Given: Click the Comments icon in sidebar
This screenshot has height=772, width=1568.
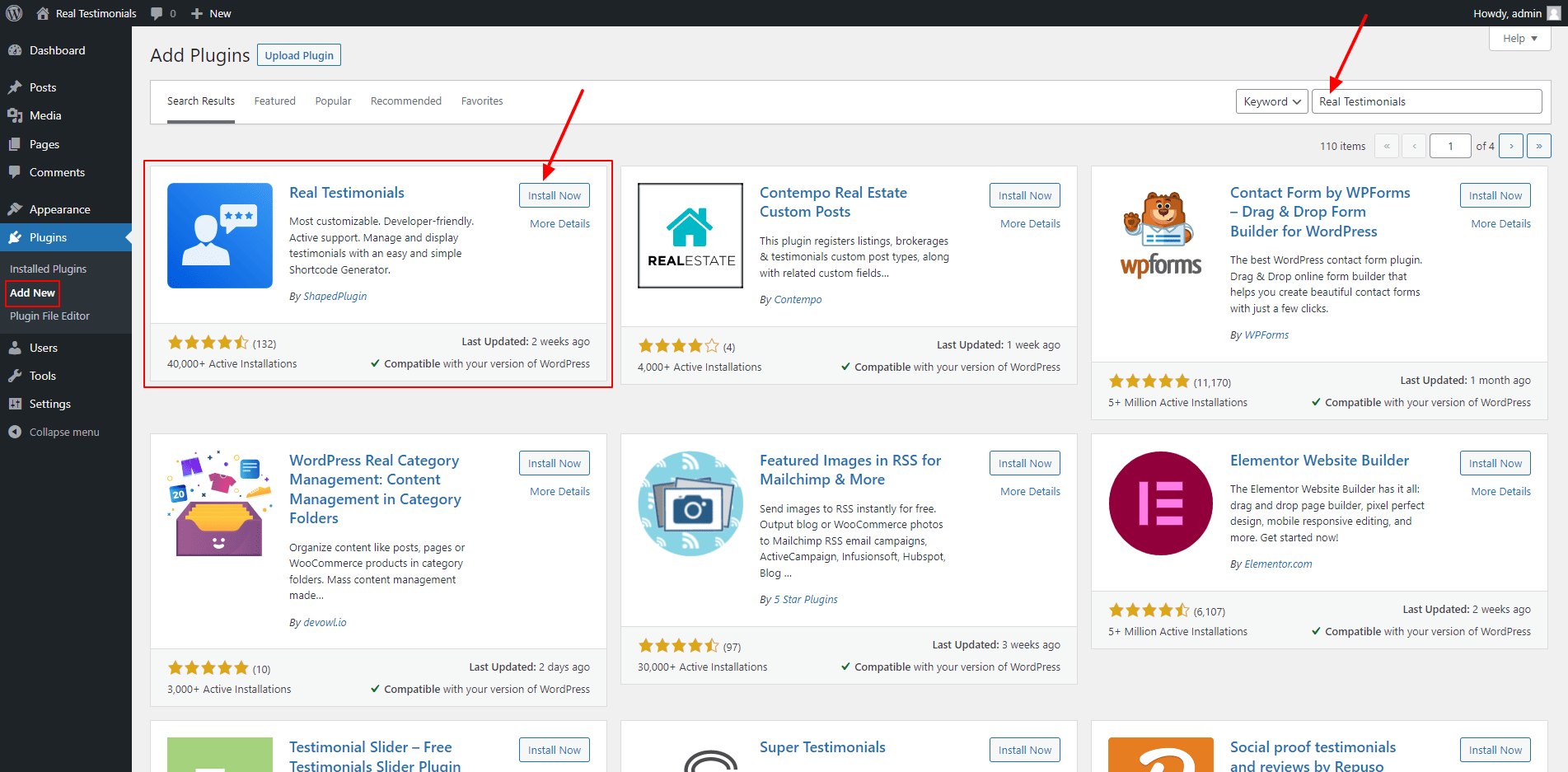Looking at the screenshot, I should click(15, 172).
